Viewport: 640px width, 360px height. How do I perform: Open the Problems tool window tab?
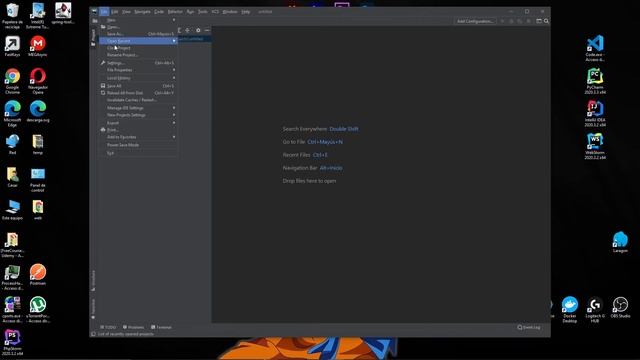tap(133, 327)
